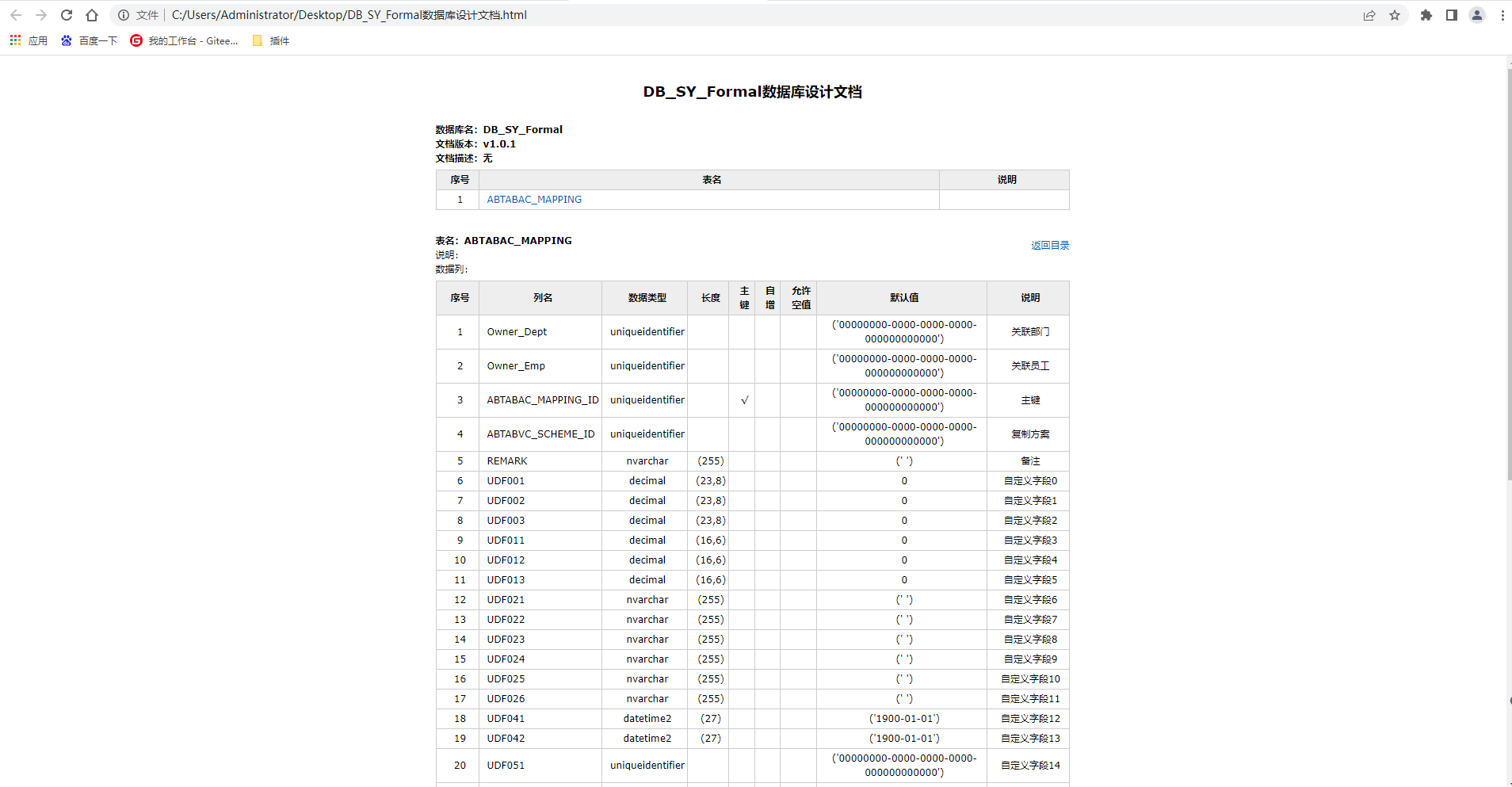Click the 表名 header in the index table
1512x787 pixels.
[x=709, y=180]
